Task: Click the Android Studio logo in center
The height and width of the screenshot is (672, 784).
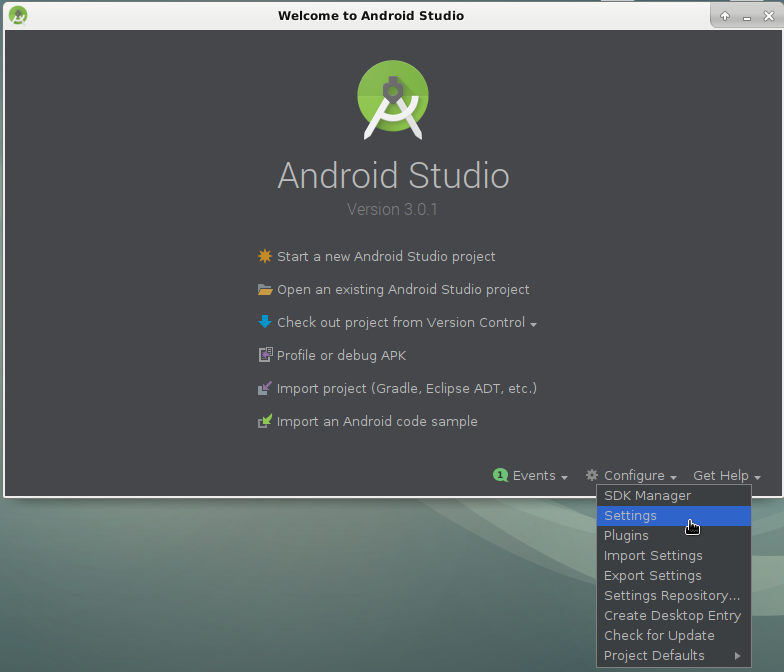Action: click(393, 100)
